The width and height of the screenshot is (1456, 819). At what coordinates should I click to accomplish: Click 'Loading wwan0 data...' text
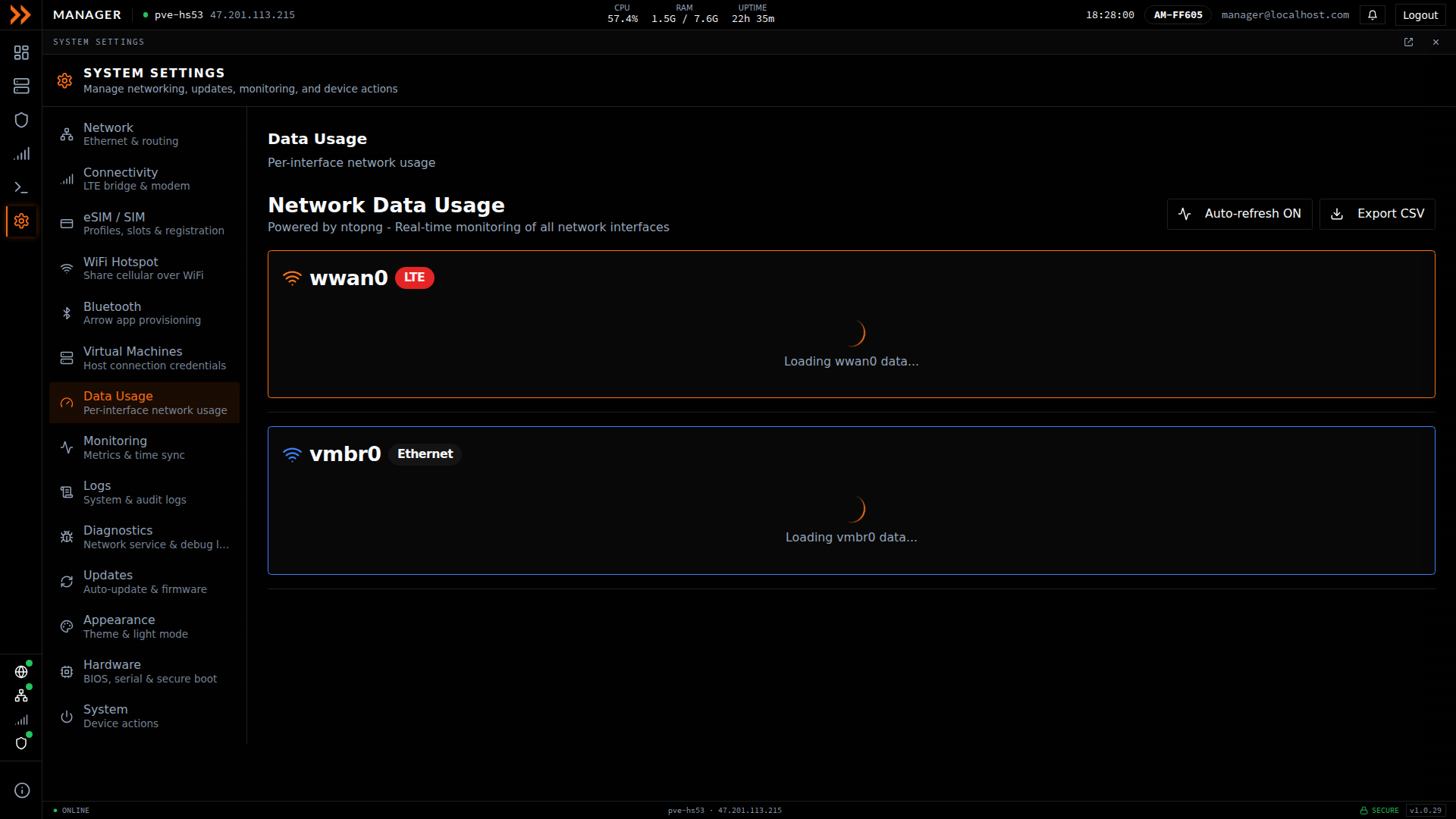coord(851,362)
